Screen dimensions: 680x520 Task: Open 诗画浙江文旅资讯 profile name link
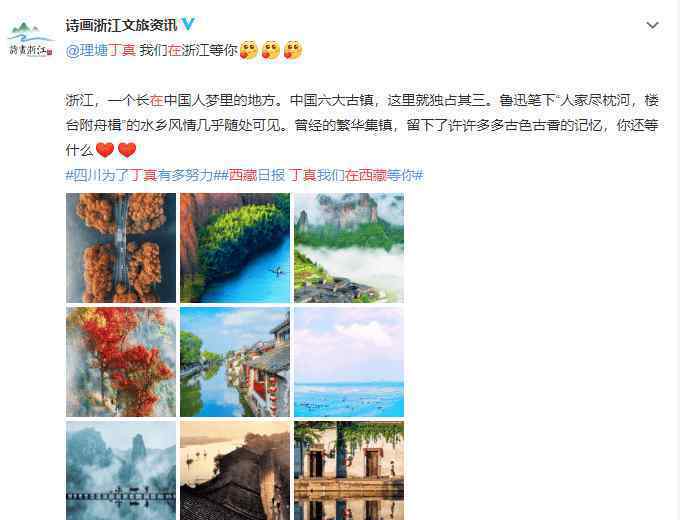click(121, 25)
